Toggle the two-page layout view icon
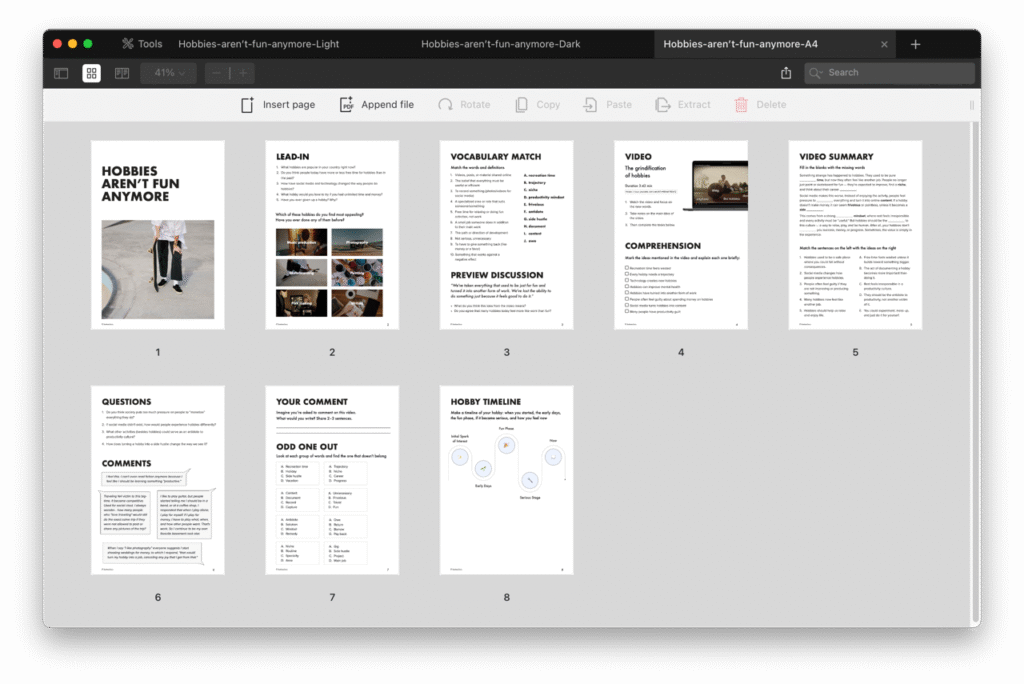This screenshot has height=684, width=1024. (x=122, y=73)
